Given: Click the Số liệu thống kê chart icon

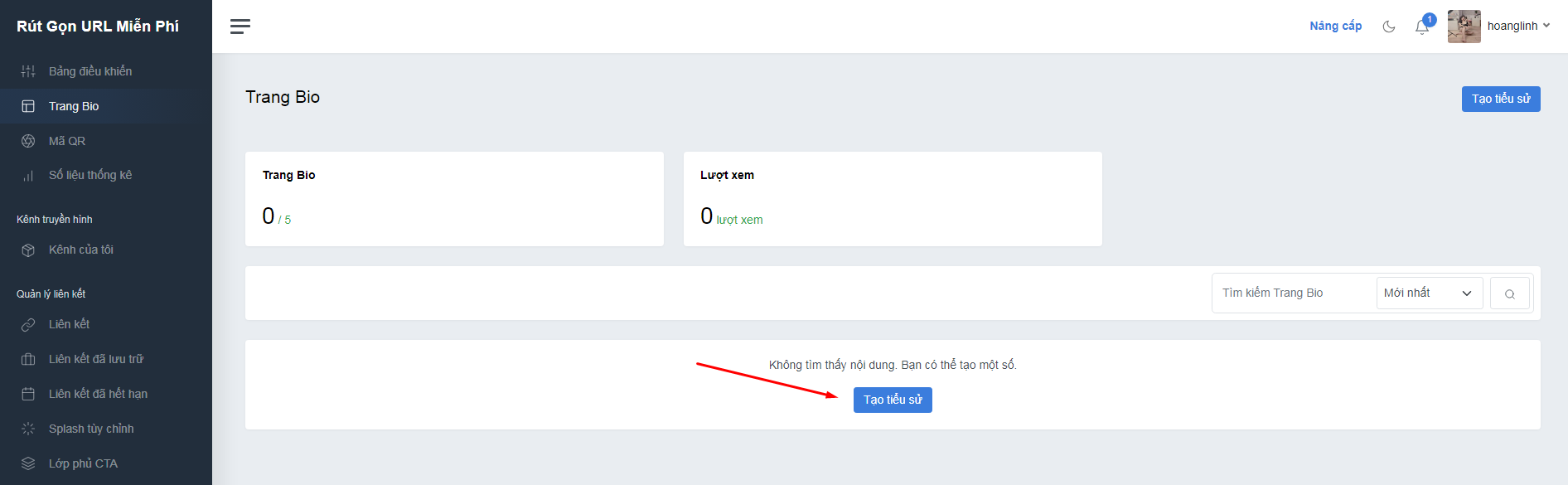Looking at the screenshot, I should point(28,176).
